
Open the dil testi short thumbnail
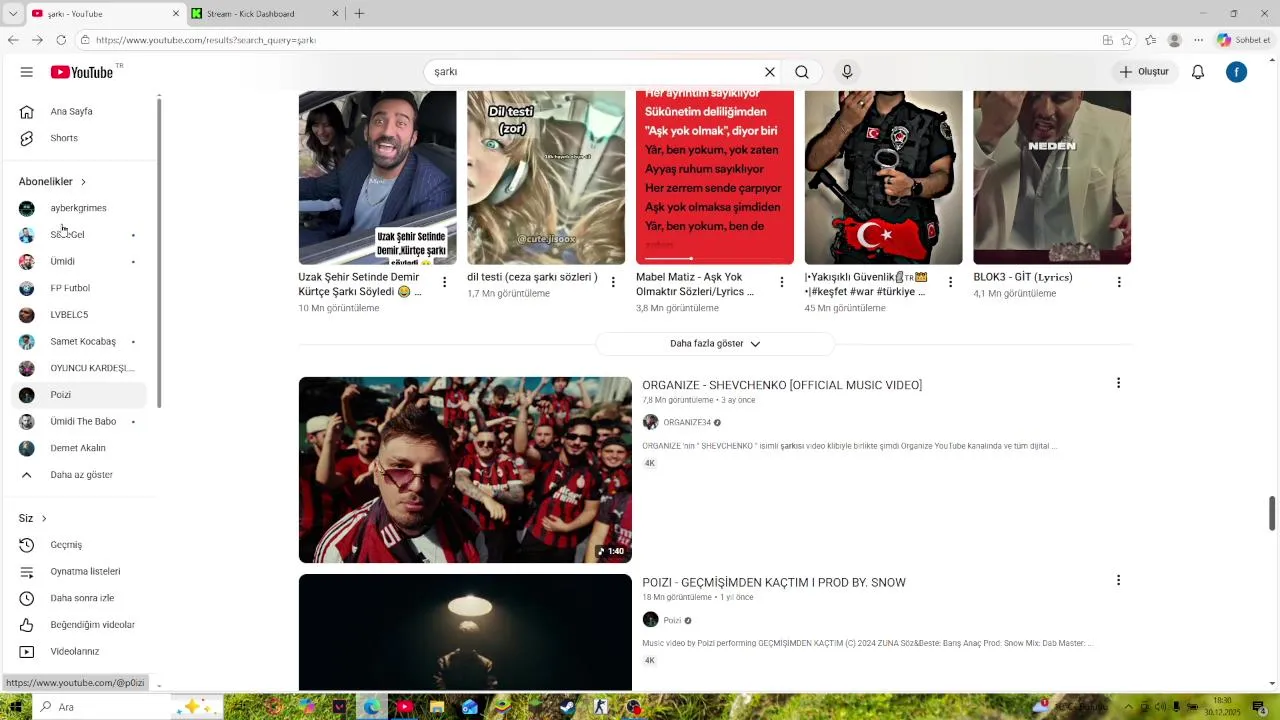coord(546,178)
